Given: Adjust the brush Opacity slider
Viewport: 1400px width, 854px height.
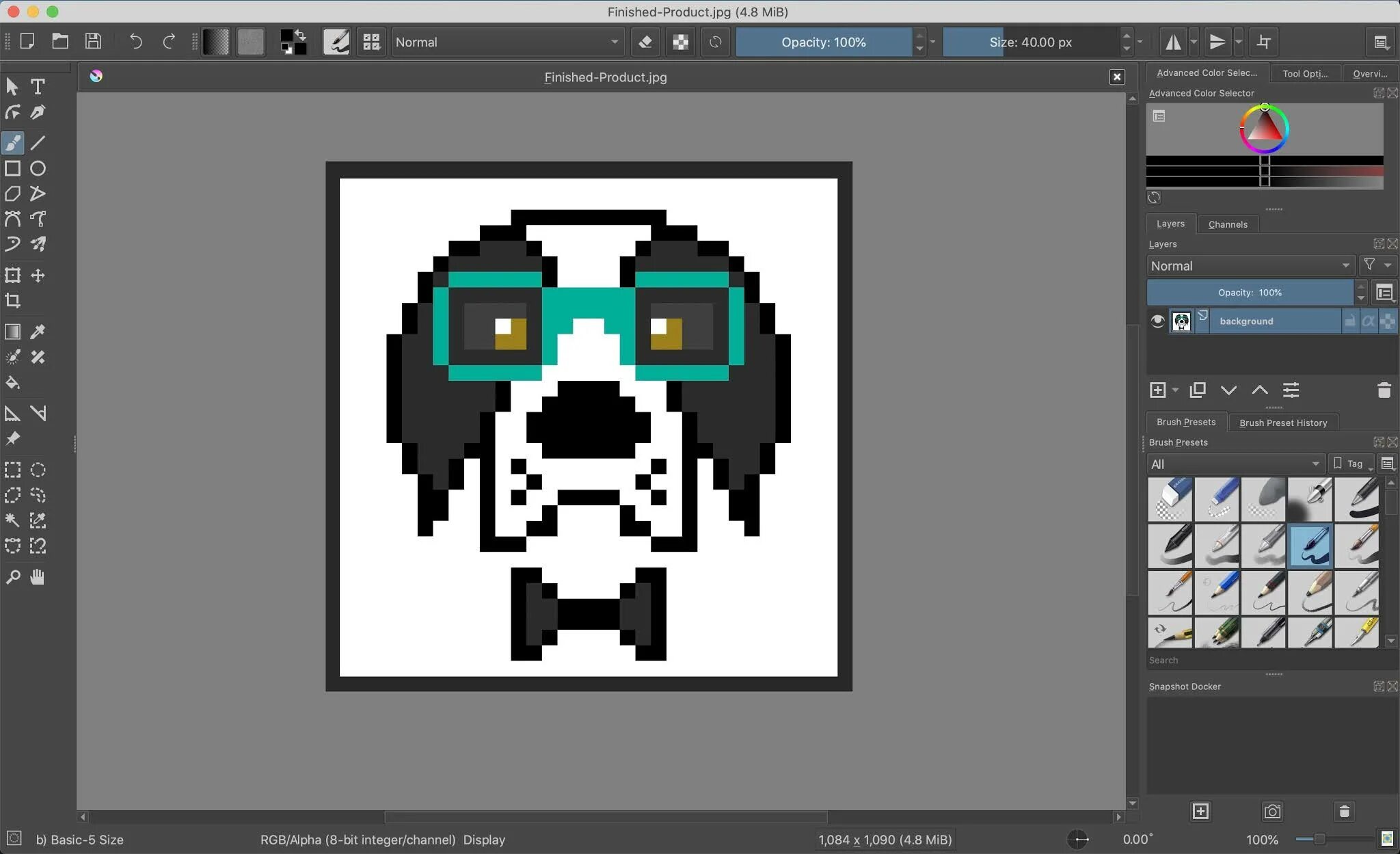Looking at the screenshot, I should tap(823, 42).
